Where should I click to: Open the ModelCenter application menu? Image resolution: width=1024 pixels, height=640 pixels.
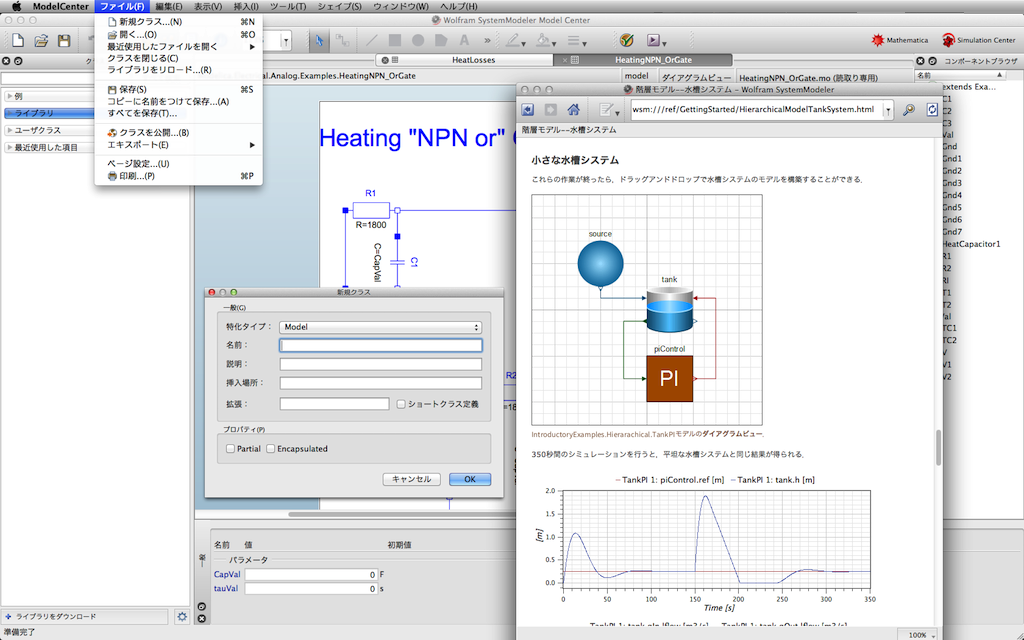pyautogui.click(x=61, y=7)
